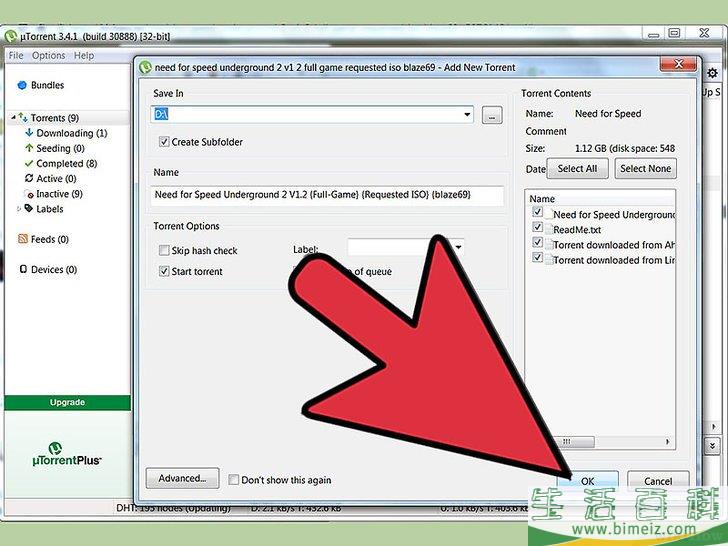Viewport: 728px width, 546px height.
Task: Close the Add New Torrent dialog
Action: pos(678,64)
